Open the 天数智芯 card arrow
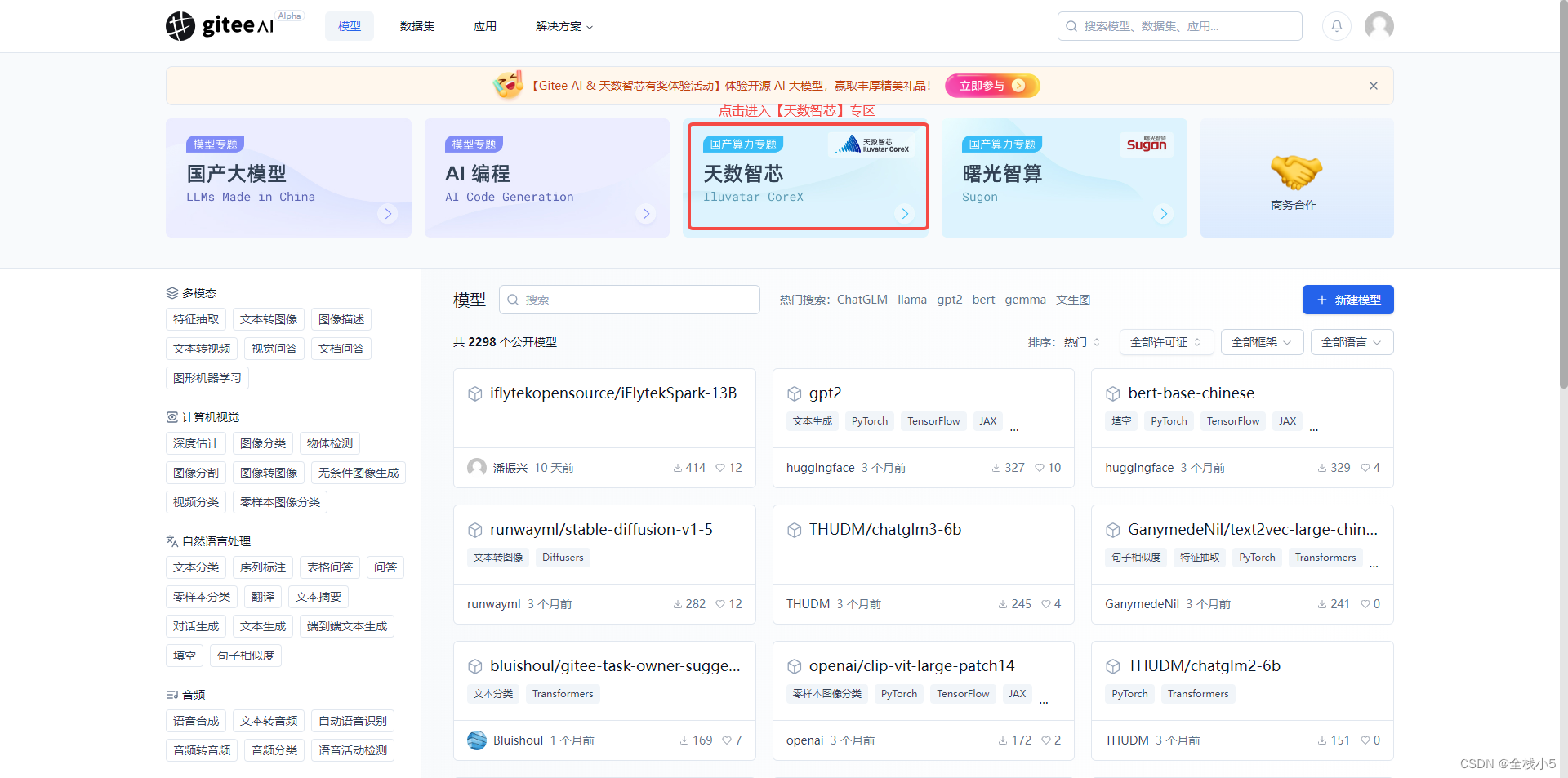Screen dimensions: 1568x778 click(904, 214)
